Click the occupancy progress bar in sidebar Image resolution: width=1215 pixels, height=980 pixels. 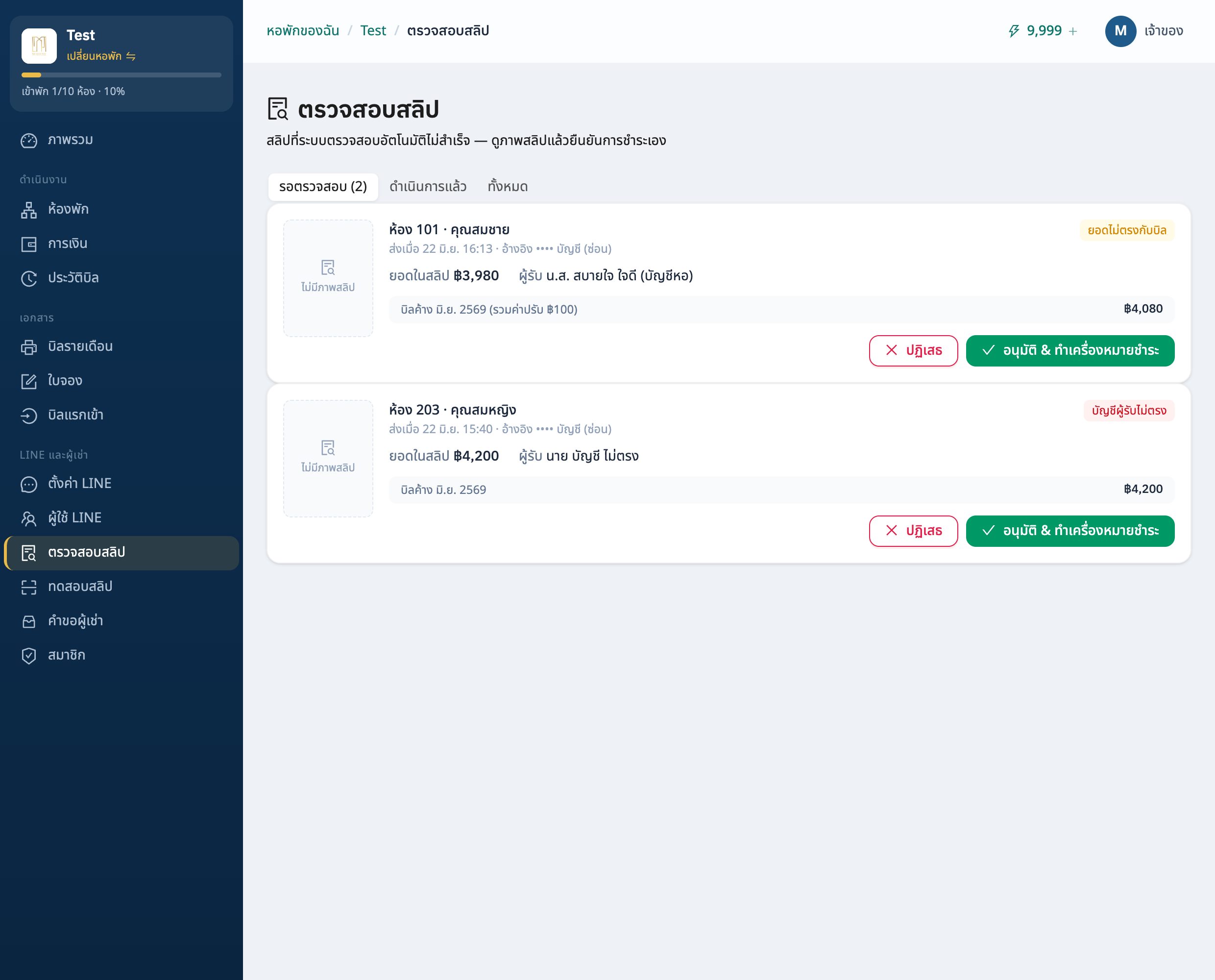point(121,74)
